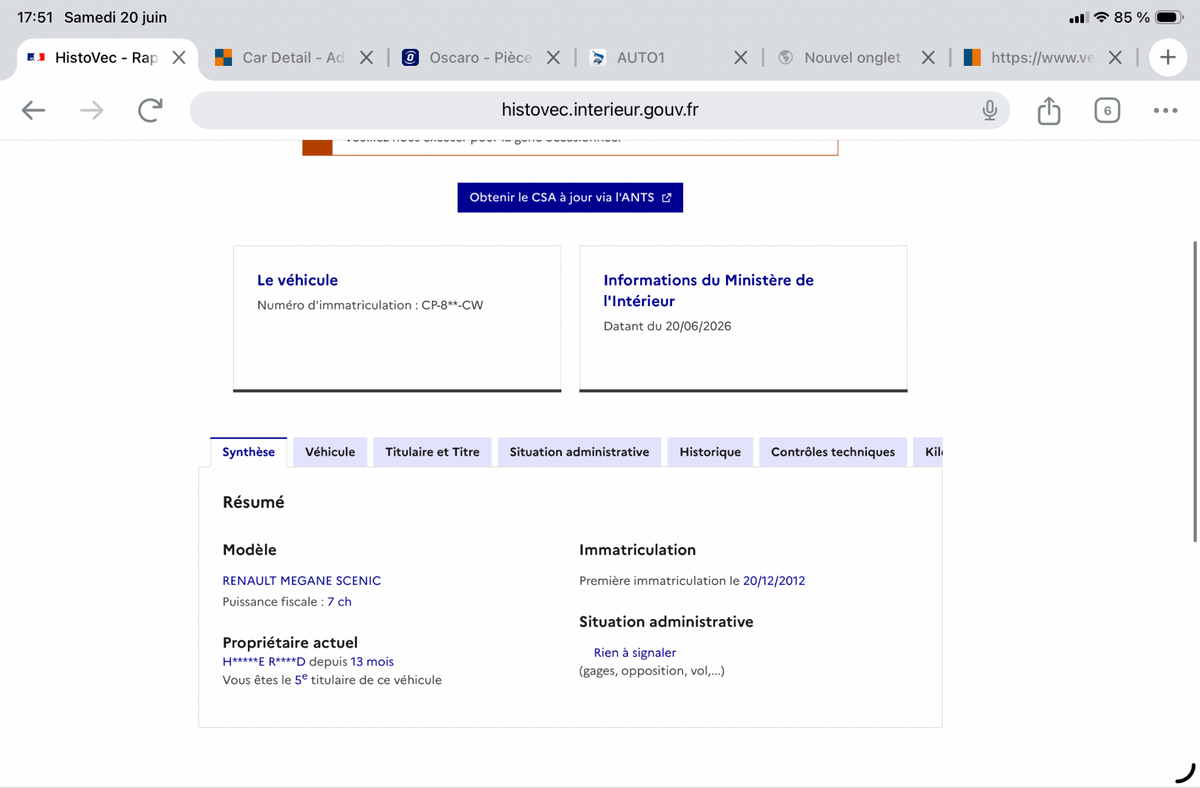Image resolution: width=1200 pixels, height=788 pixels.
Task: Reload the page with refresh icon
Action: [150, 110]
